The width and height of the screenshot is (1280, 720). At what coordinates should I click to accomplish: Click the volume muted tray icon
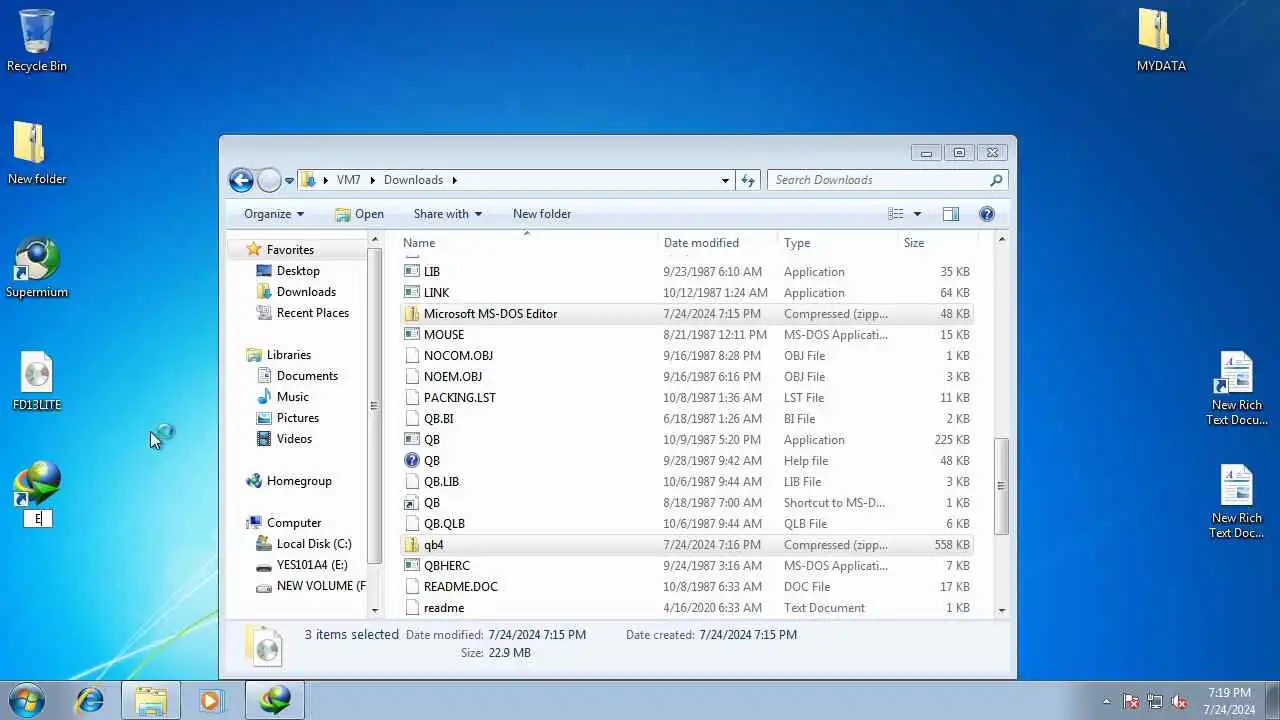click(x=1179, y=701)
